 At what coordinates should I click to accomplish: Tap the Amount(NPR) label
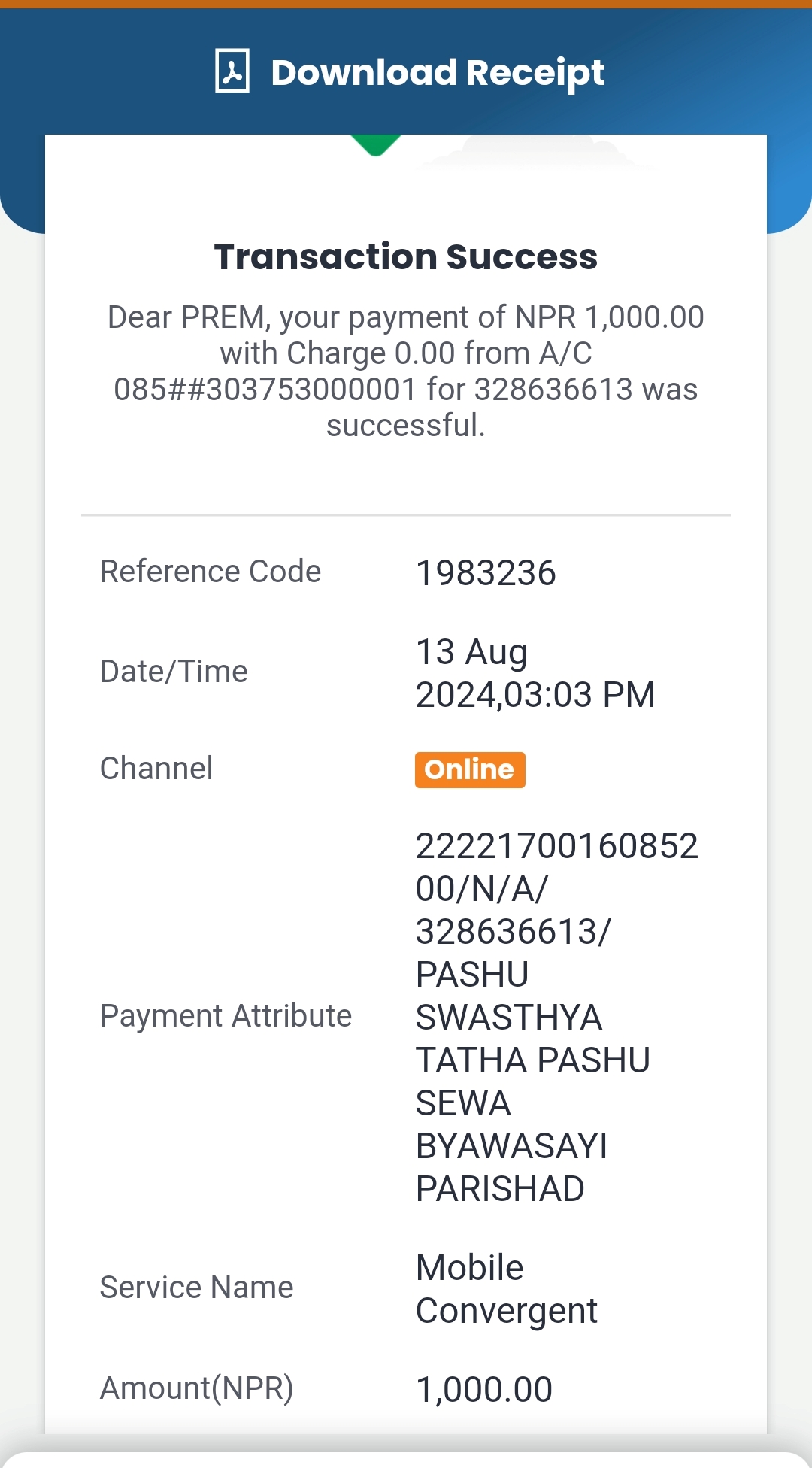196,1388
